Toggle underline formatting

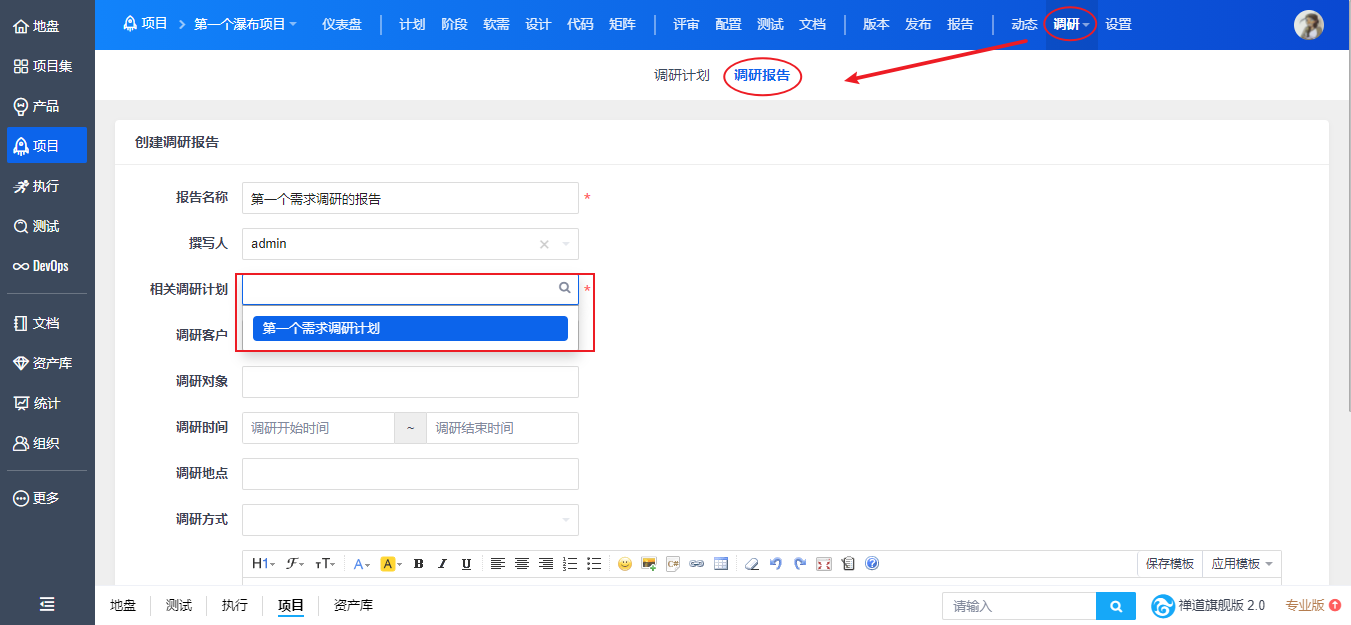pos(467,564)
